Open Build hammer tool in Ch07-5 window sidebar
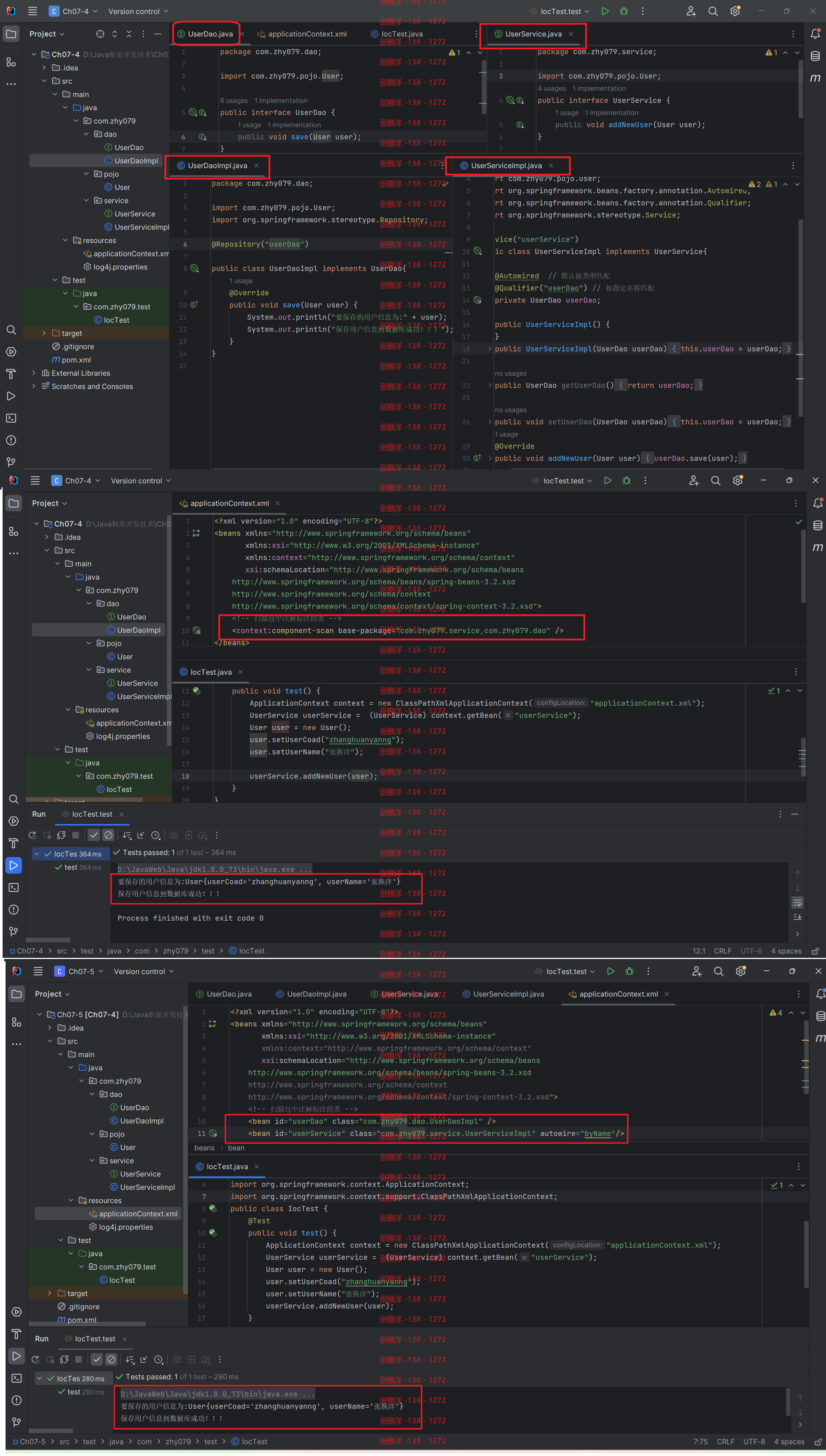This screenshot has width=826, height=1456. click(17, 1334)
